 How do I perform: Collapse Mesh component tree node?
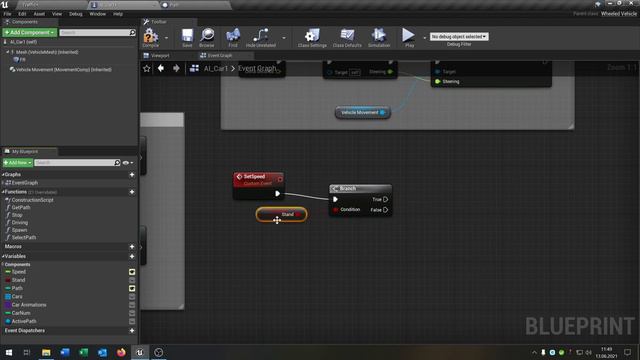coord(7,52)
